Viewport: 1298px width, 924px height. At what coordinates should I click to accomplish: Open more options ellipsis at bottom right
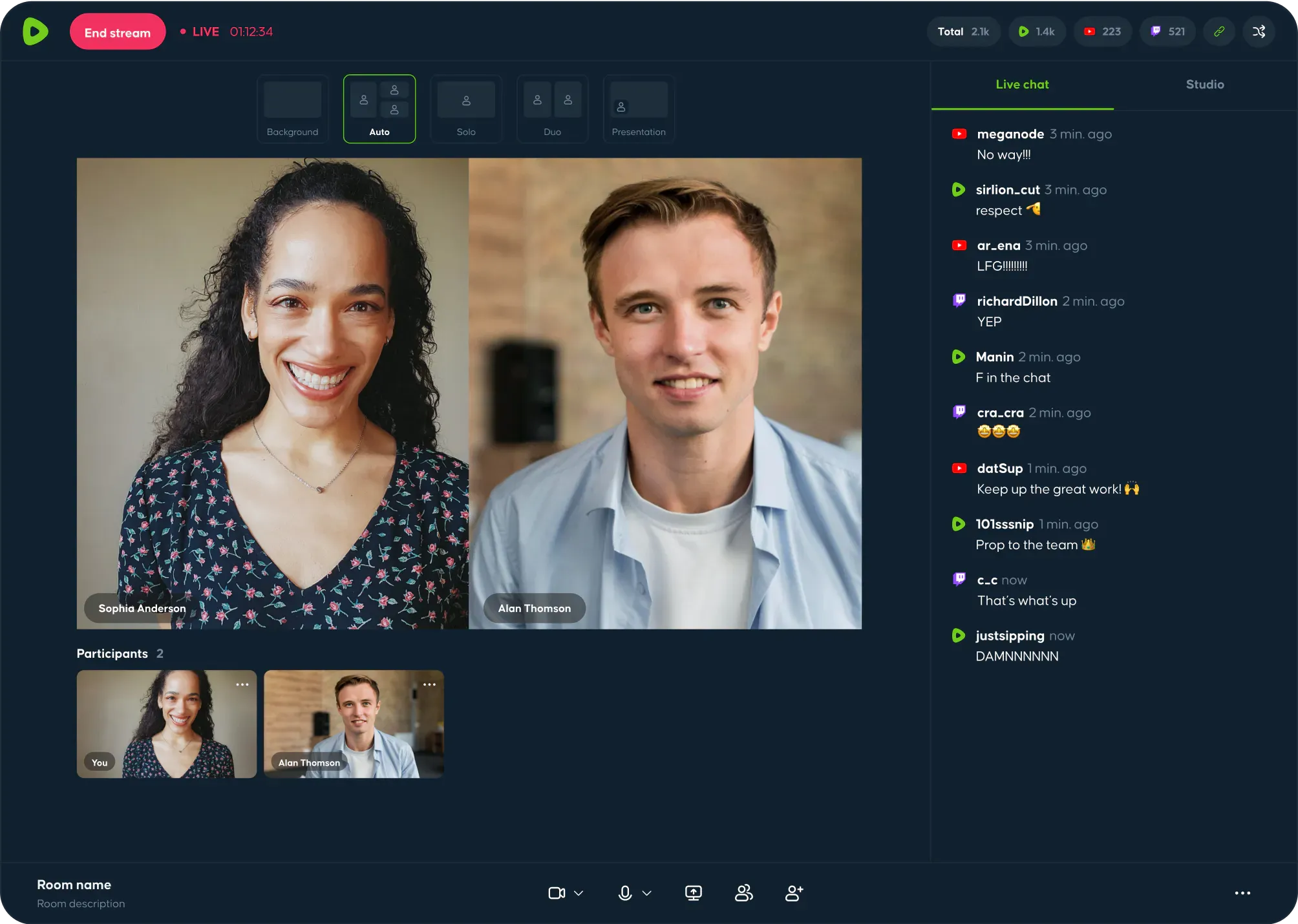pos(1242,893)
